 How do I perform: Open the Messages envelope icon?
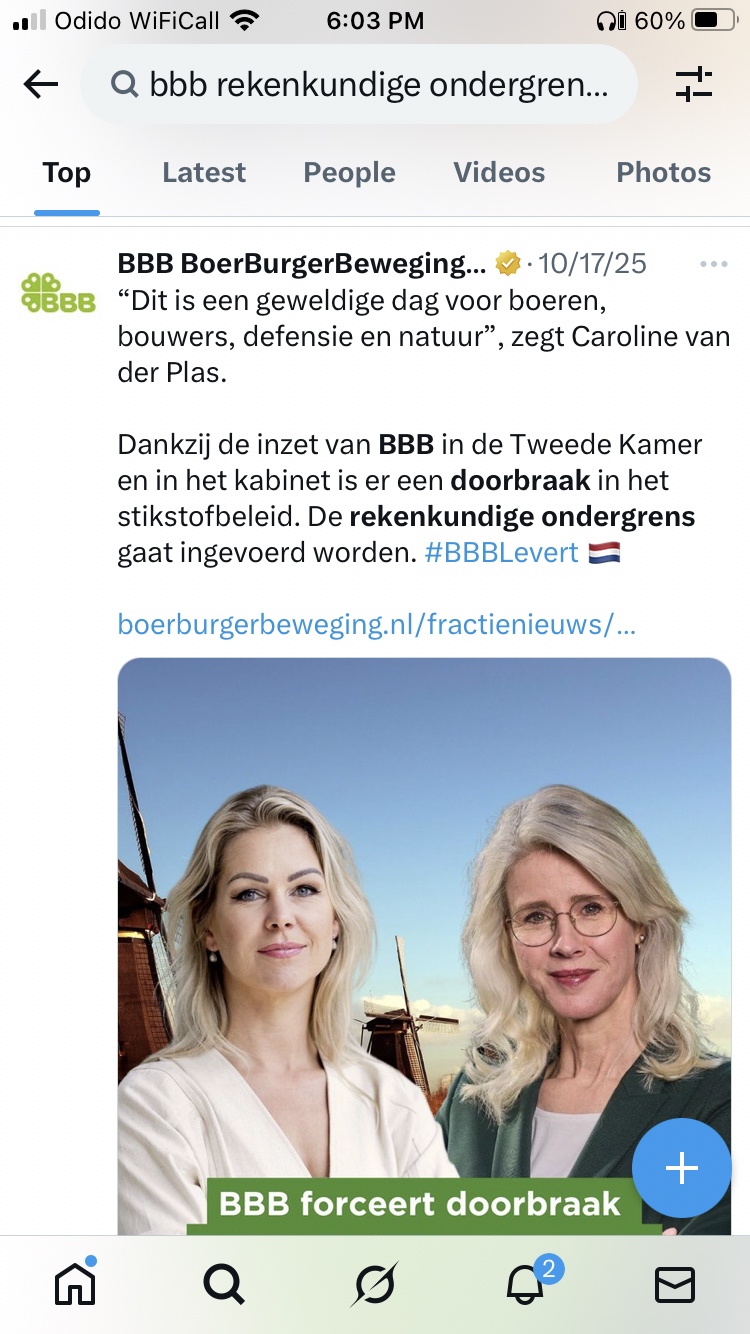pyautogui.click(x=675, y=1284)
